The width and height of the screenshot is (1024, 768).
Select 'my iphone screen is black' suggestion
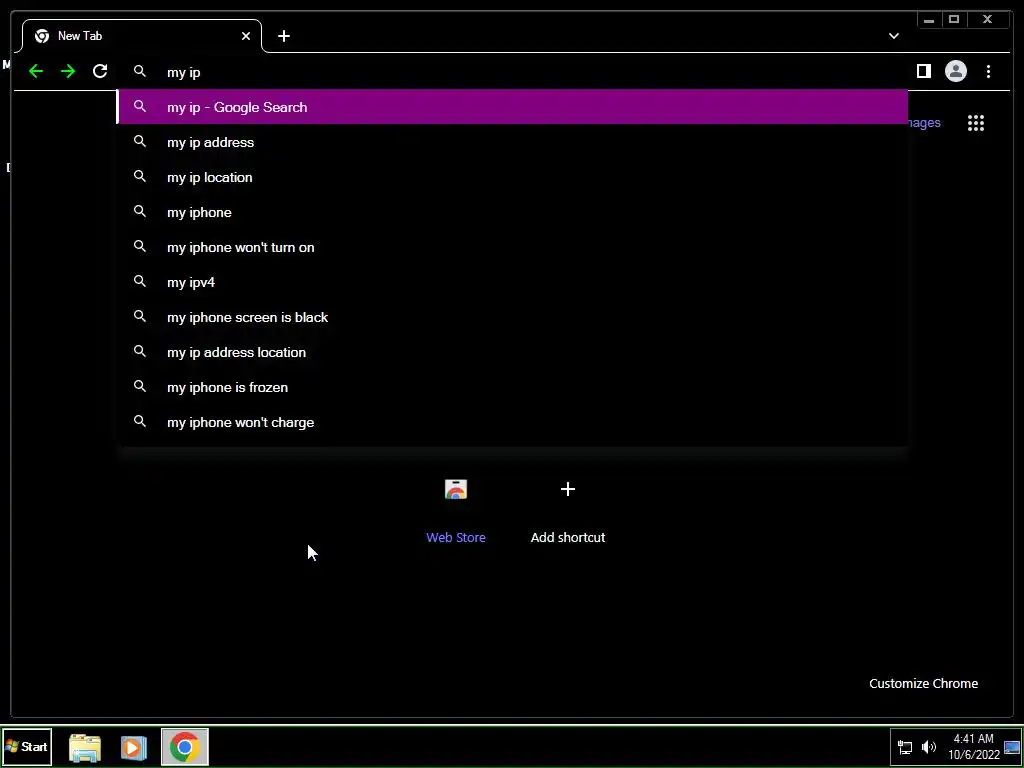(x=513, y=317)
